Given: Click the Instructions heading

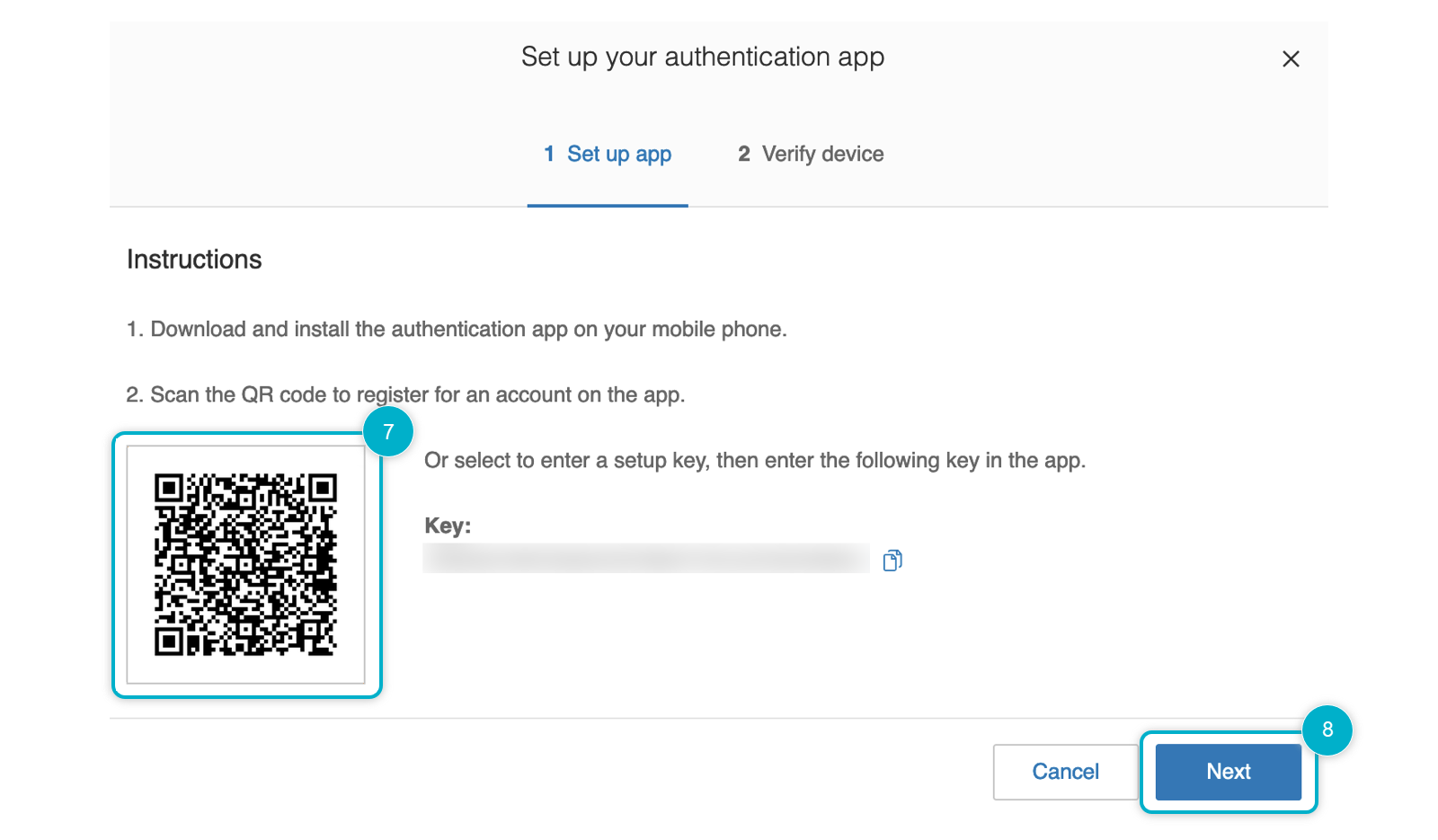Looking at the screenshot, I should (194, 260).
